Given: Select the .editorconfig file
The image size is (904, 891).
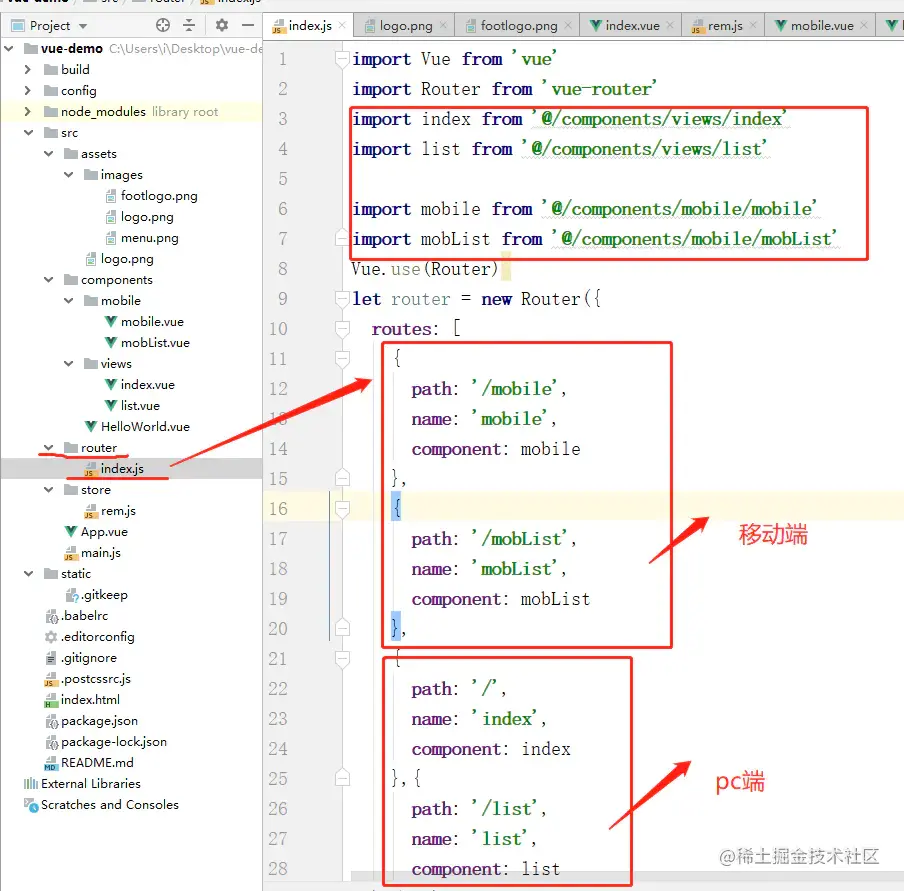Looking at the screenshot, I should [x=89, y=637].
